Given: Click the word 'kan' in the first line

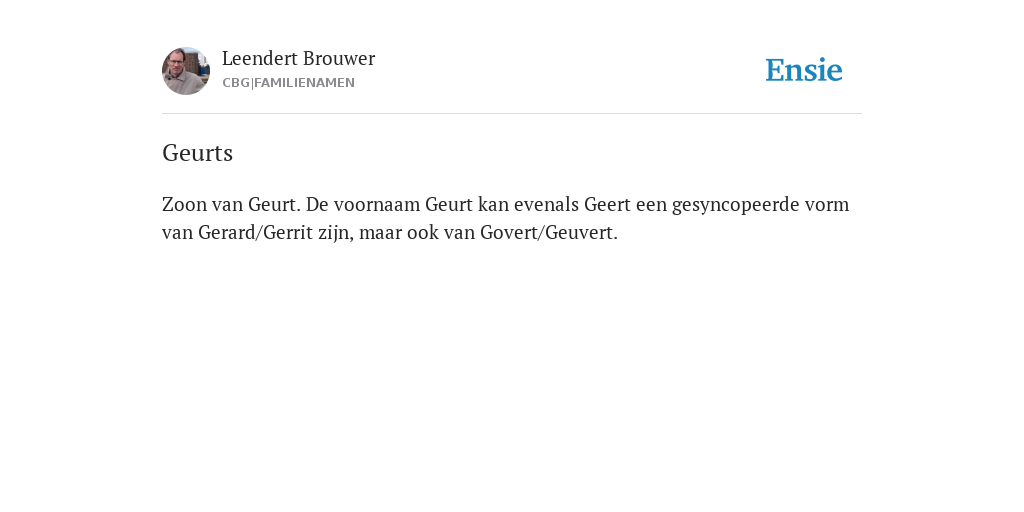Looking at the screenshot, I should pyautogui.click(x=493, y=204).
